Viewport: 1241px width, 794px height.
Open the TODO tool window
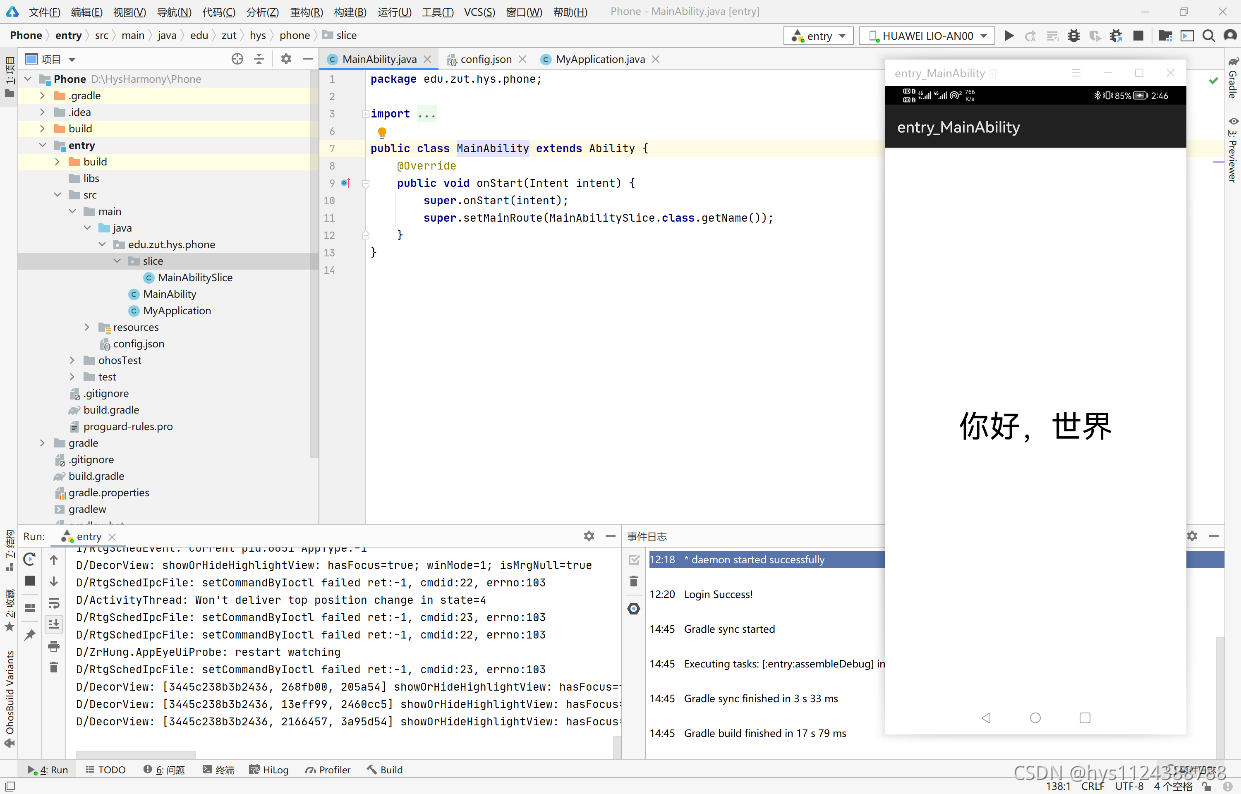coord(106,770)
